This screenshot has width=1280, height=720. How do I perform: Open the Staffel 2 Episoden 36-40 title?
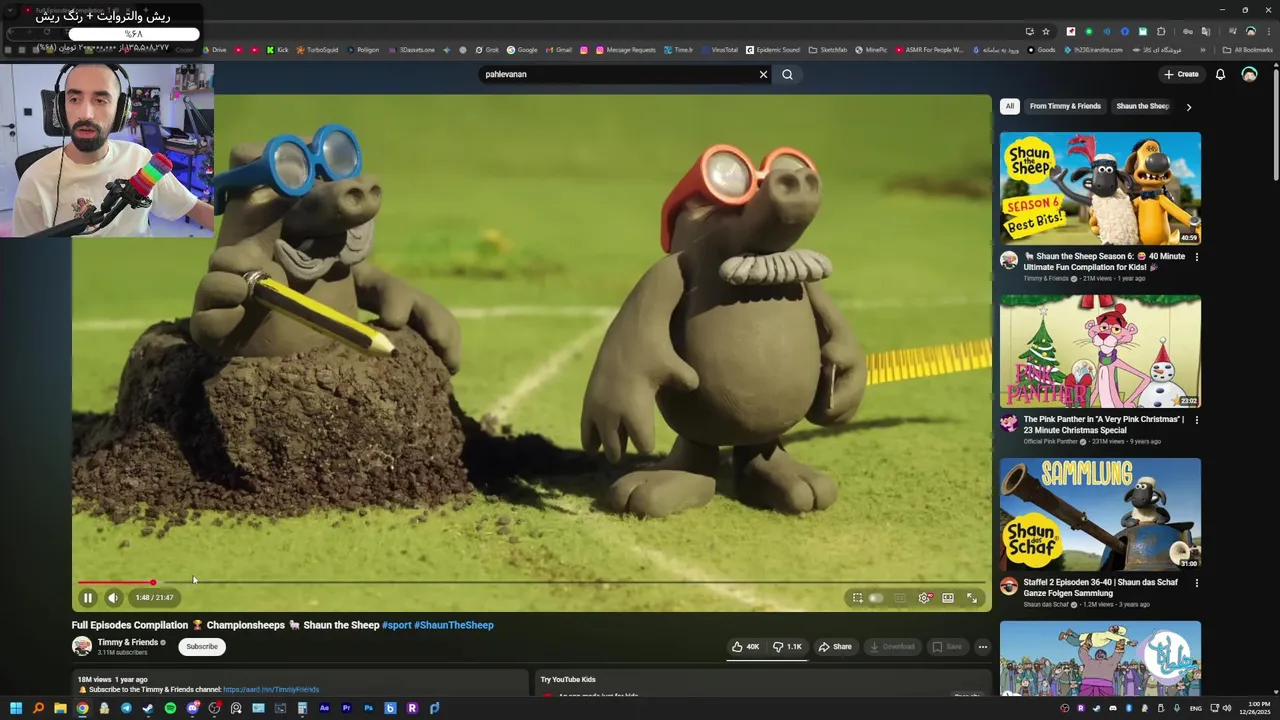pyautogui.click(x=1100, y=587)
